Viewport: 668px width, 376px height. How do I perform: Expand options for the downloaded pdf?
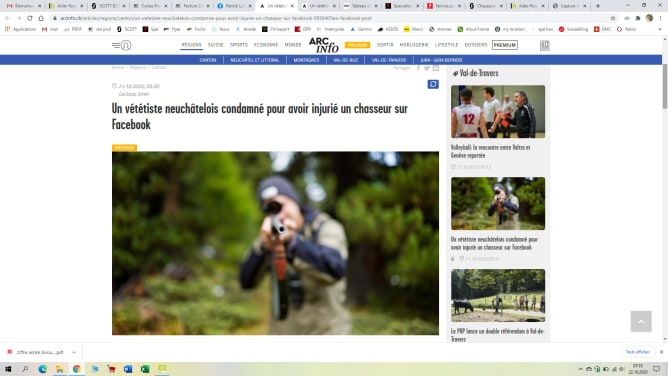pos(74,352)
